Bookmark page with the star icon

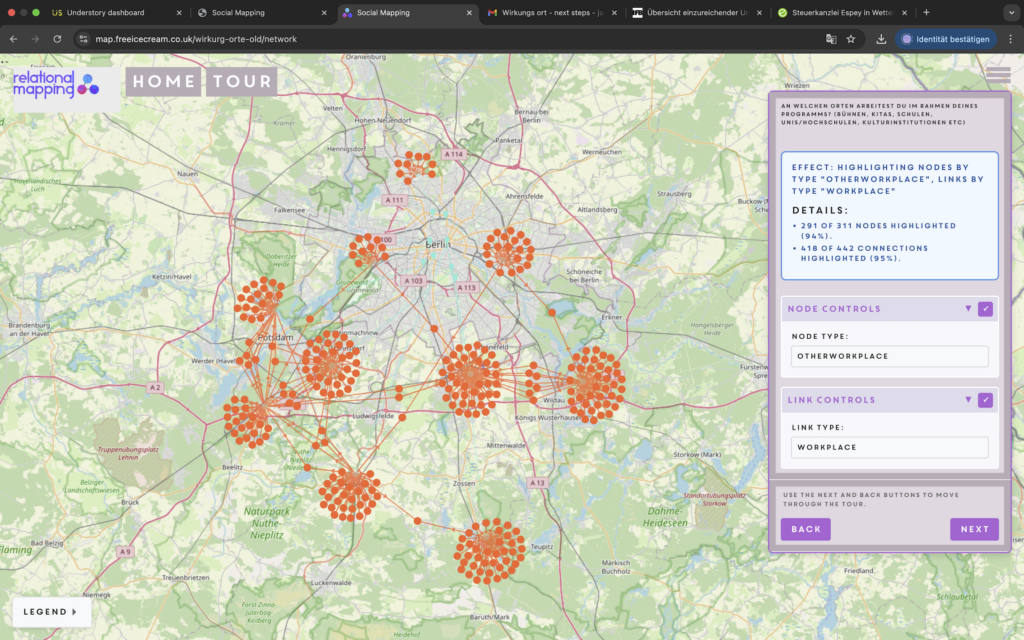coord(851,39)
